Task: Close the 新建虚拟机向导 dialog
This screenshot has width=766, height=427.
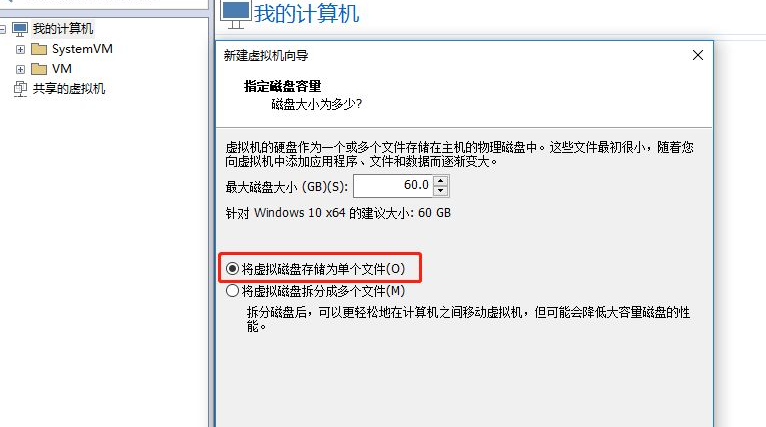Action: pos(698,55)
